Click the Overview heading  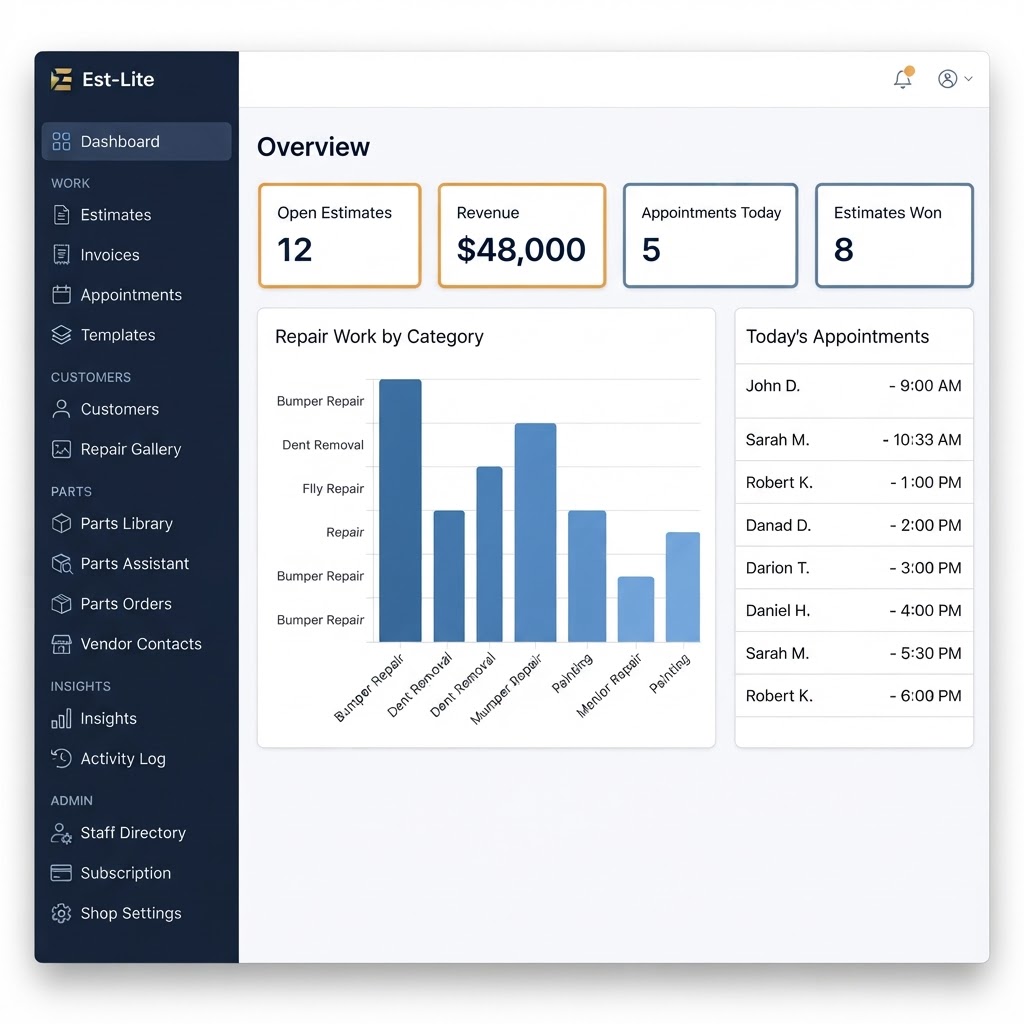click(313, 147)
